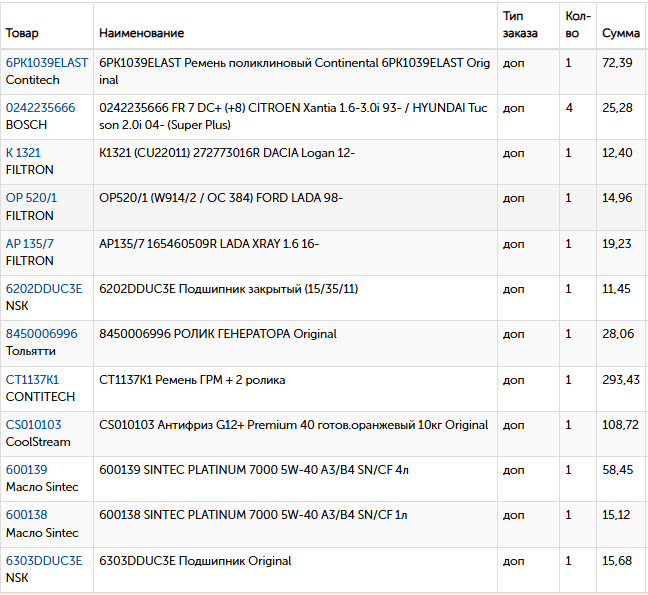Click the 'Ремень ГРМ + 2 ролика' description
Screen dimensions: 648x595
(x=192, y=380)
